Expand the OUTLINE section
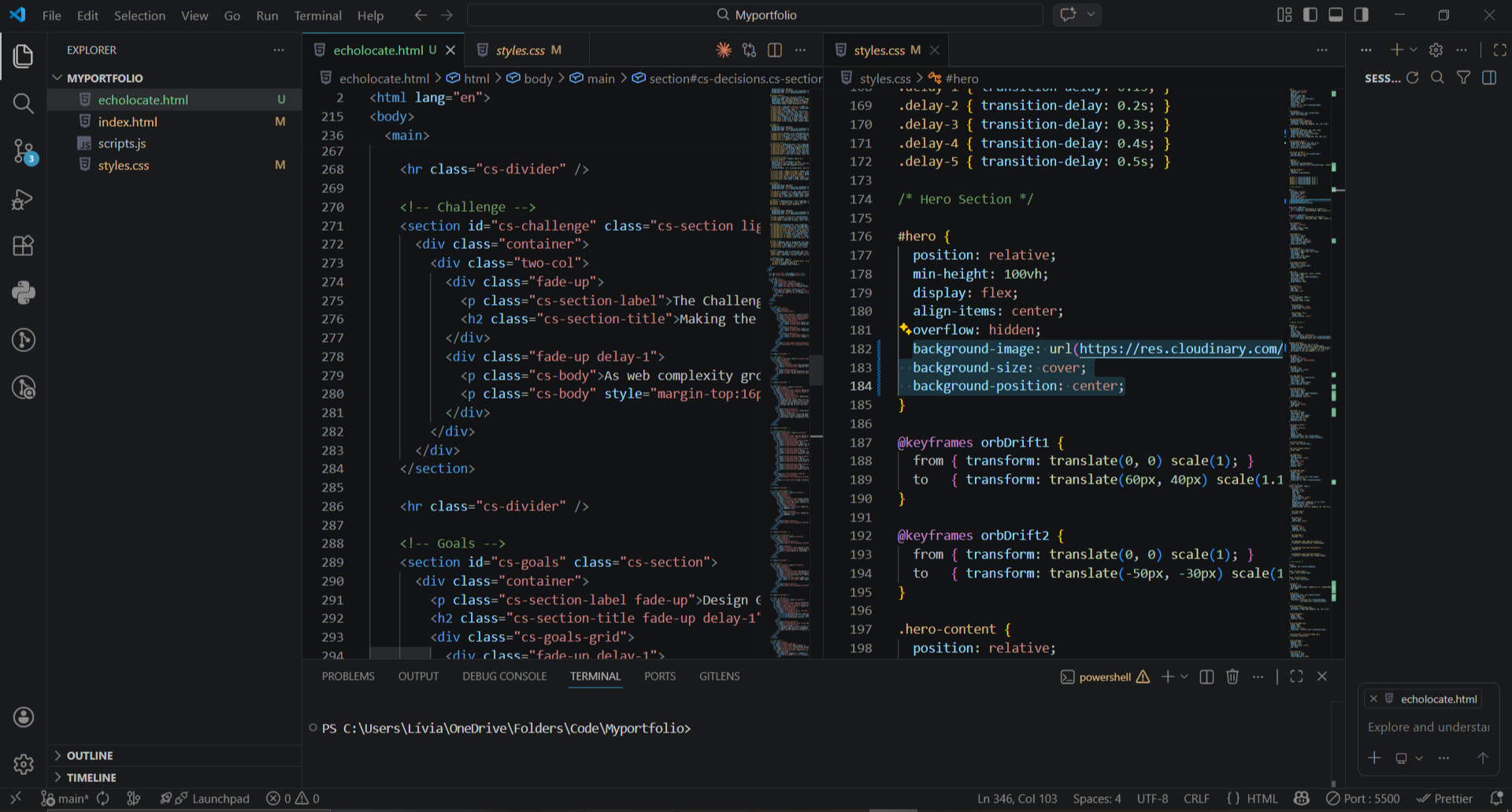This screenshot has height=812, width=1512. pos(90,755)
